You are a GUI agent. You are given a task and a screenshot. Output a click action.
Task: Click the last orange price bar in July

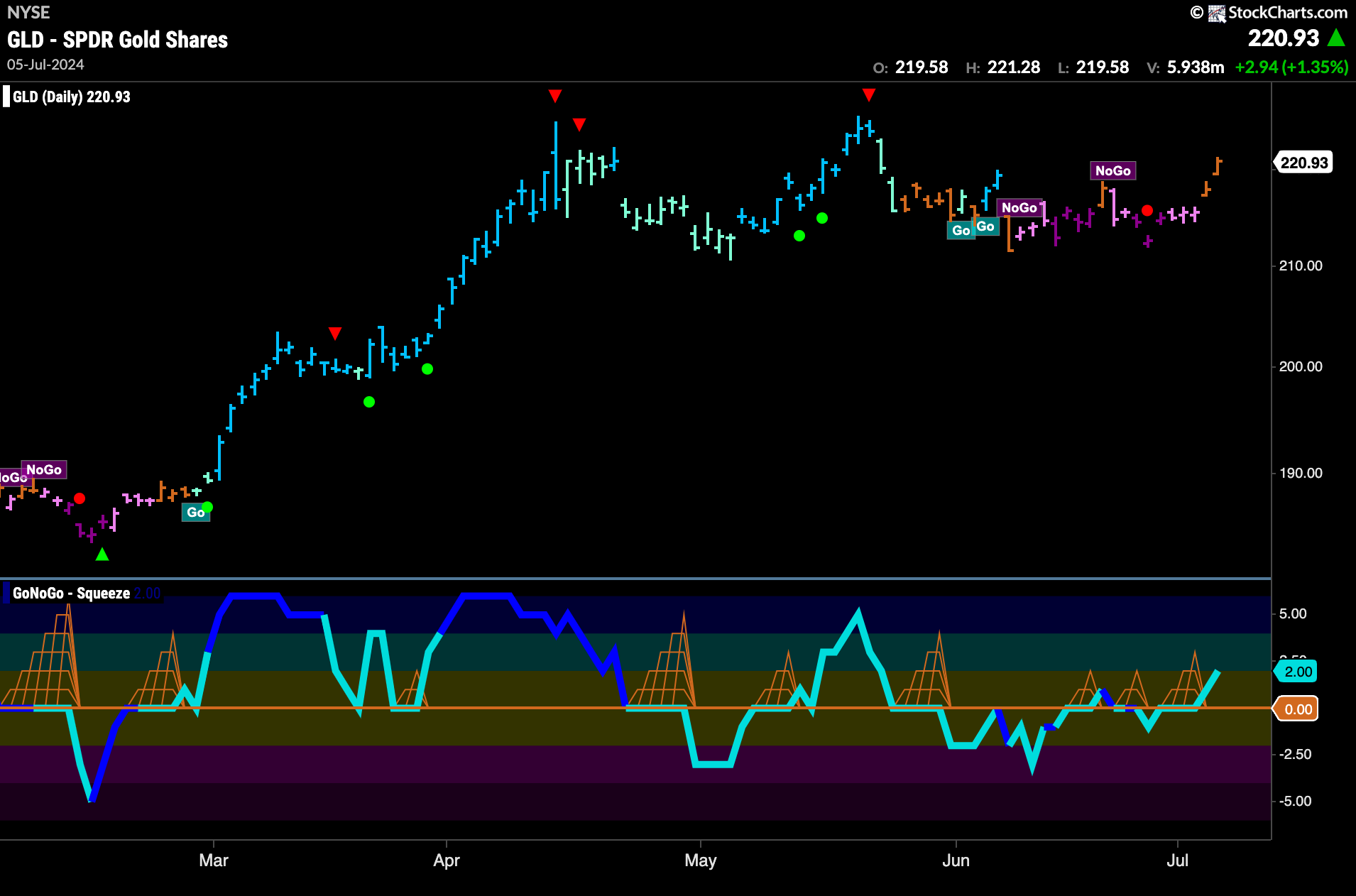click(x=1218, y=166)
